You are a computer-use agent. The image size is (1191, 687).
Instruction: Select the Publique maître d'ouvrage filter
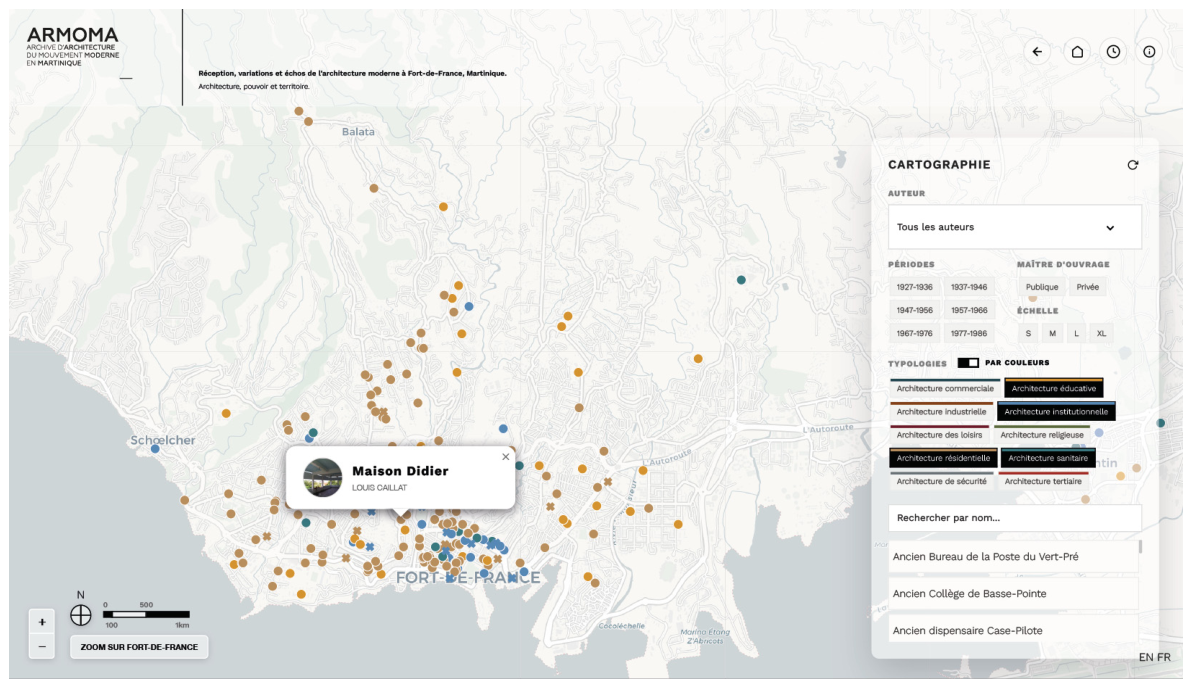click(1041, 287)
